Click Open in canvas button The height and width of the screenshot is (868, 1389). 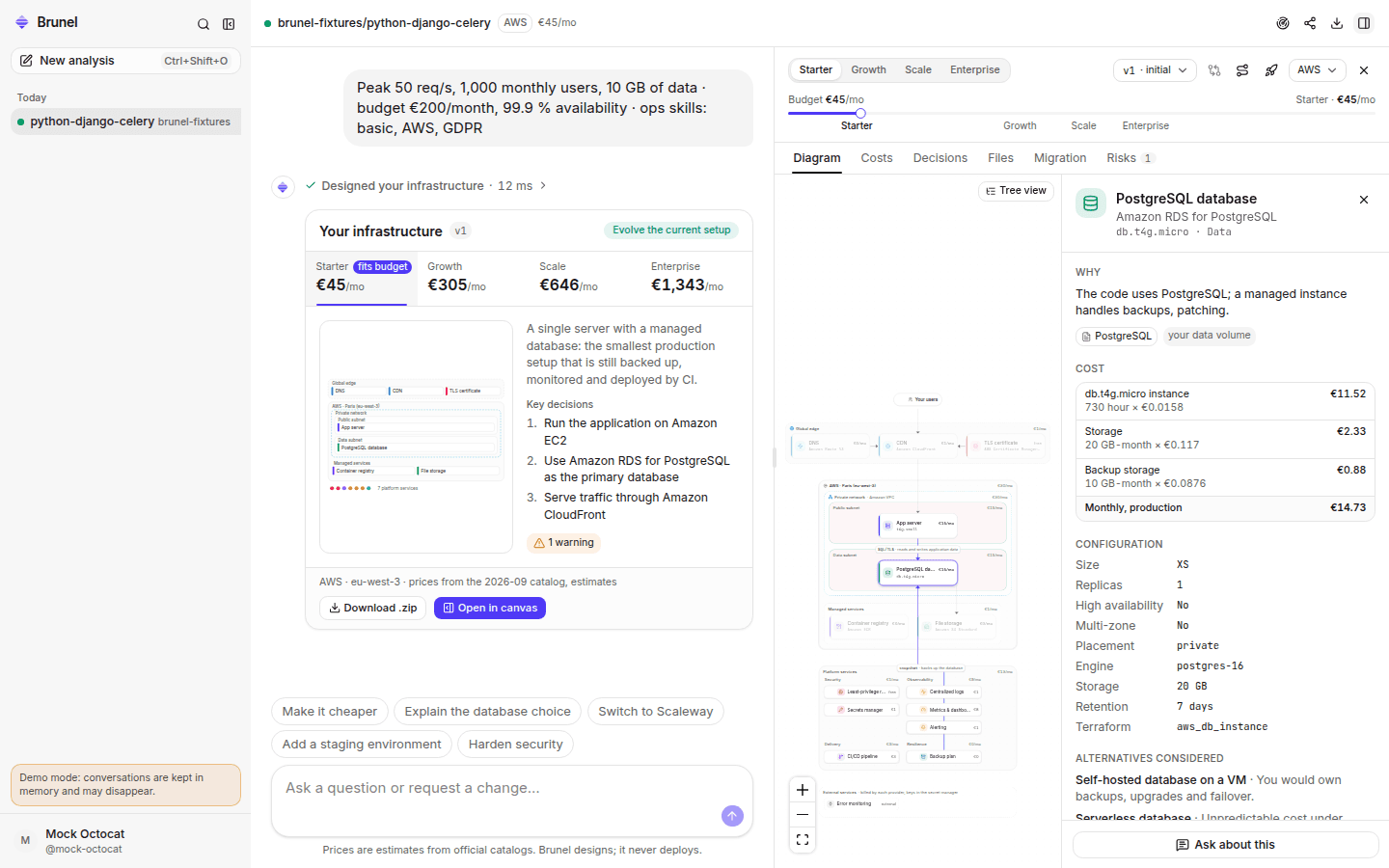tap(490, 609)
